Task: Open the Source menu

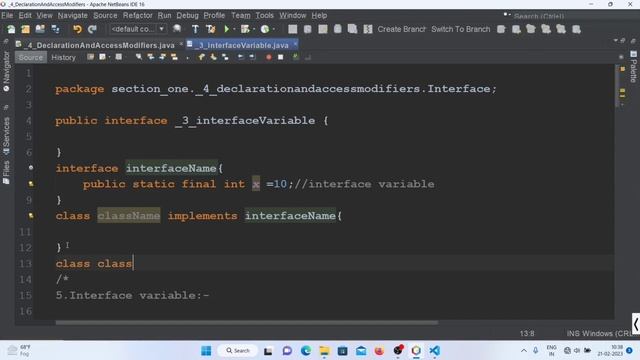Action: (x=105, y=16)
